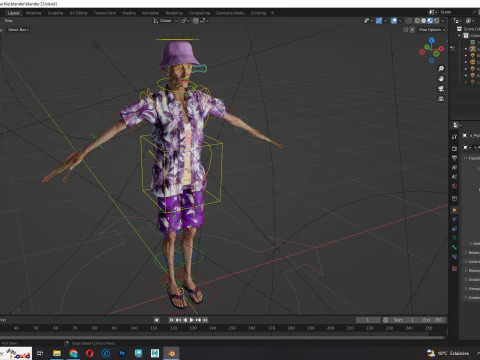Toggle viewport overlays display
480x360 pixels.
pyautogui.click(x=394, y=21)
